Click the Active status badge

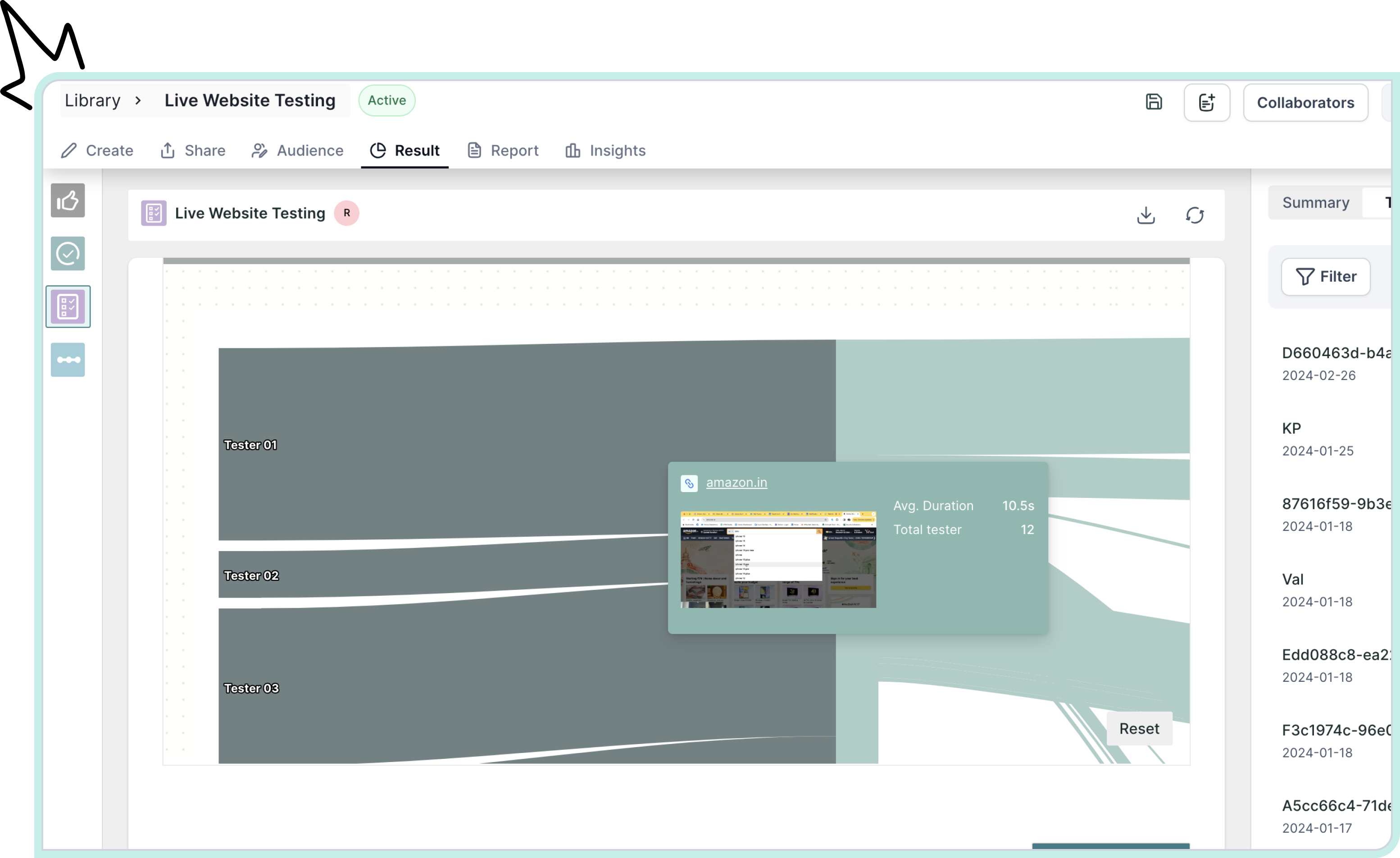pyautogui.click(x=386, y=100)
